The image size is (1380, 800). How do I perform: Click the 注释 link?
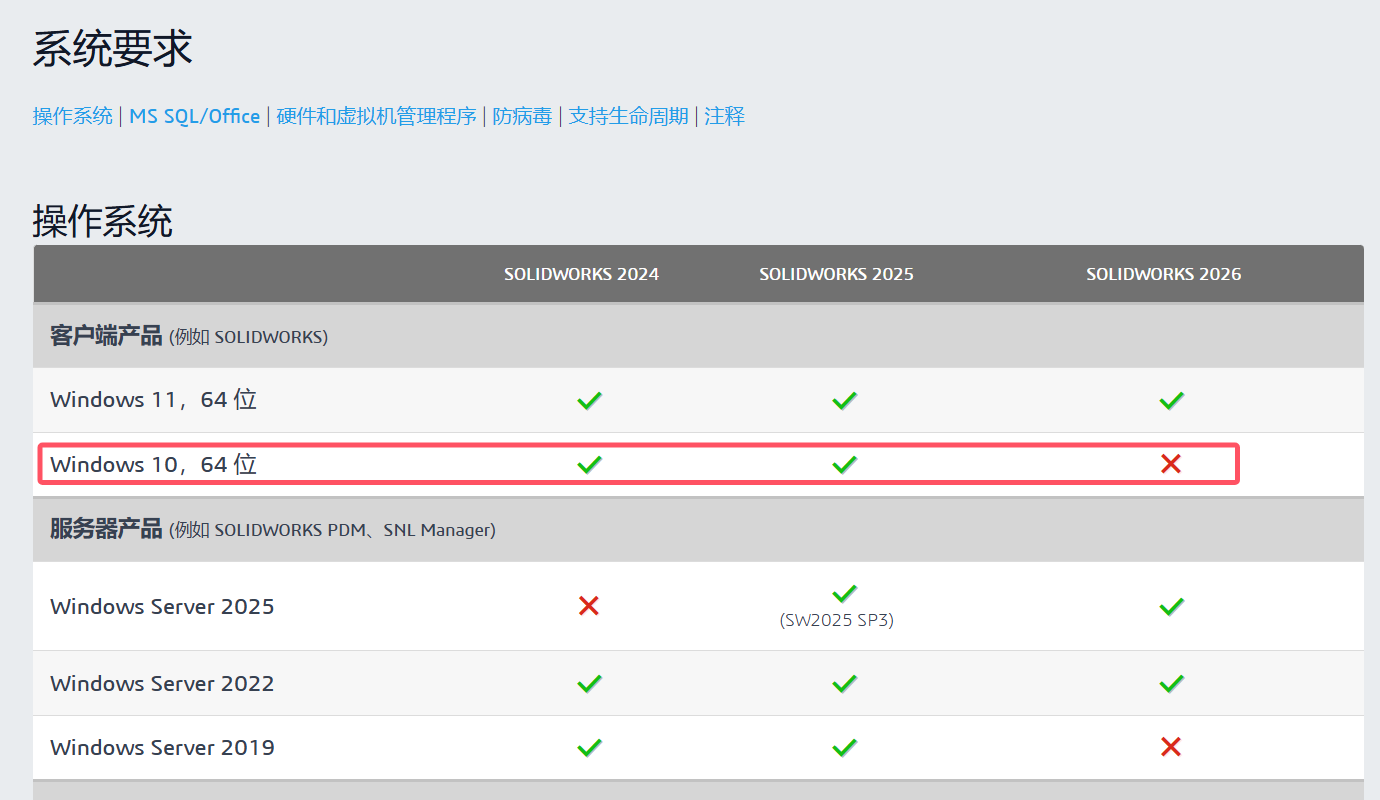pyautogui.click(x=725, y=117)
